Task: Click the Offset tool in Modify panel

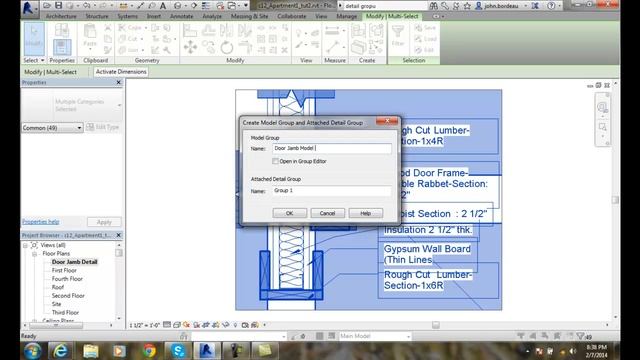Action: [x=208, y=30]
